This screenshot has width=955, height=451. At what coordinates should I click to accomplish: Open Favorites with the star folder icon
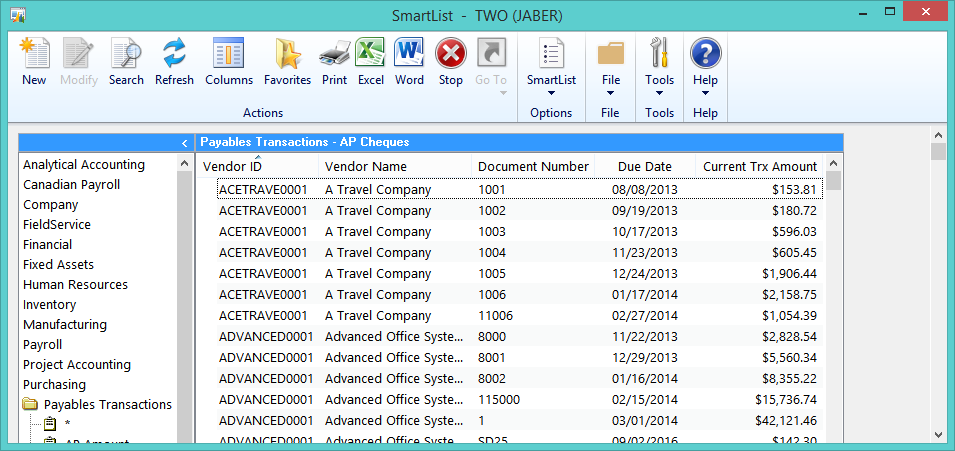pyautogui.click(x=287, y=54)
